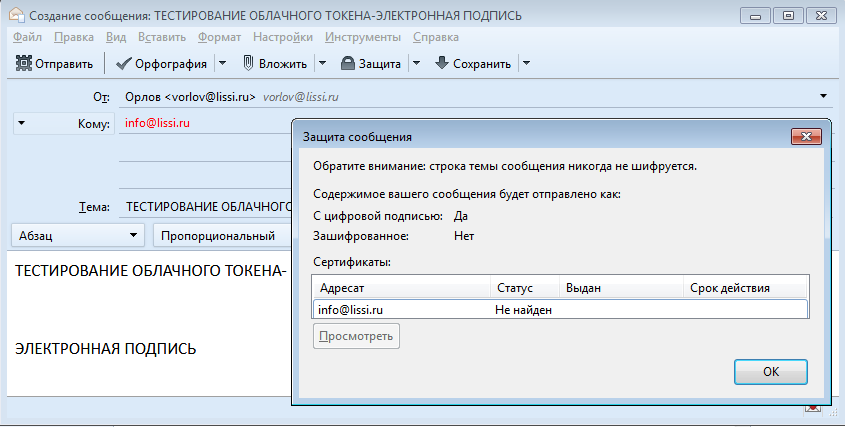
Task: Open the Правка menu
Action: (74, 37)
